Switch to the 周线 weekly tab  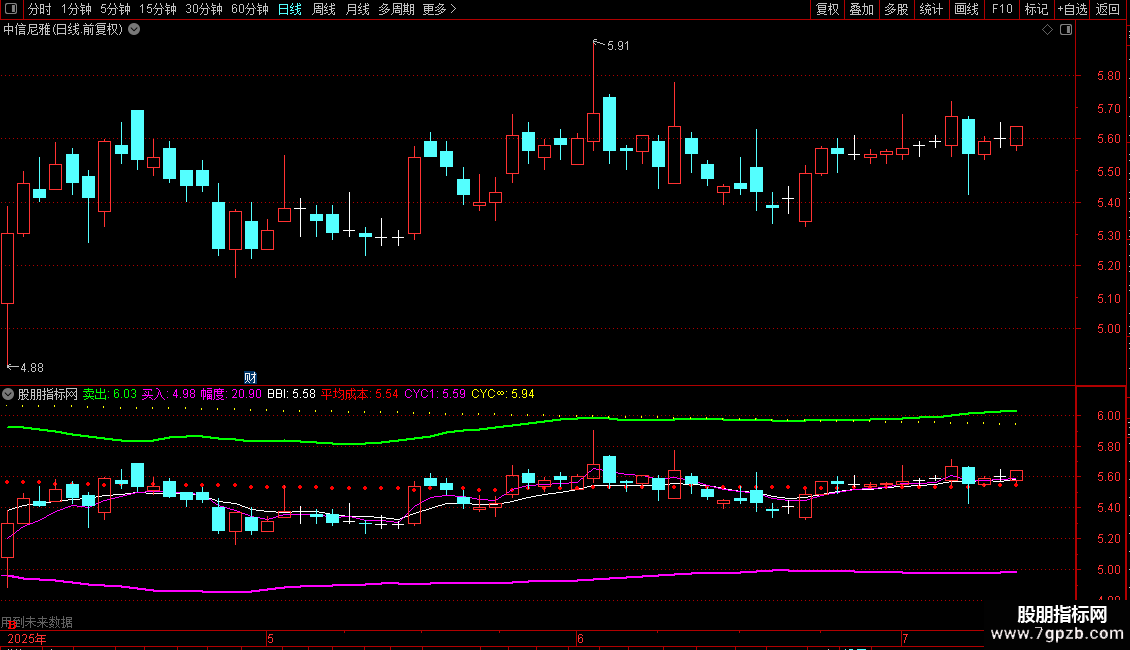pos(324,9)
